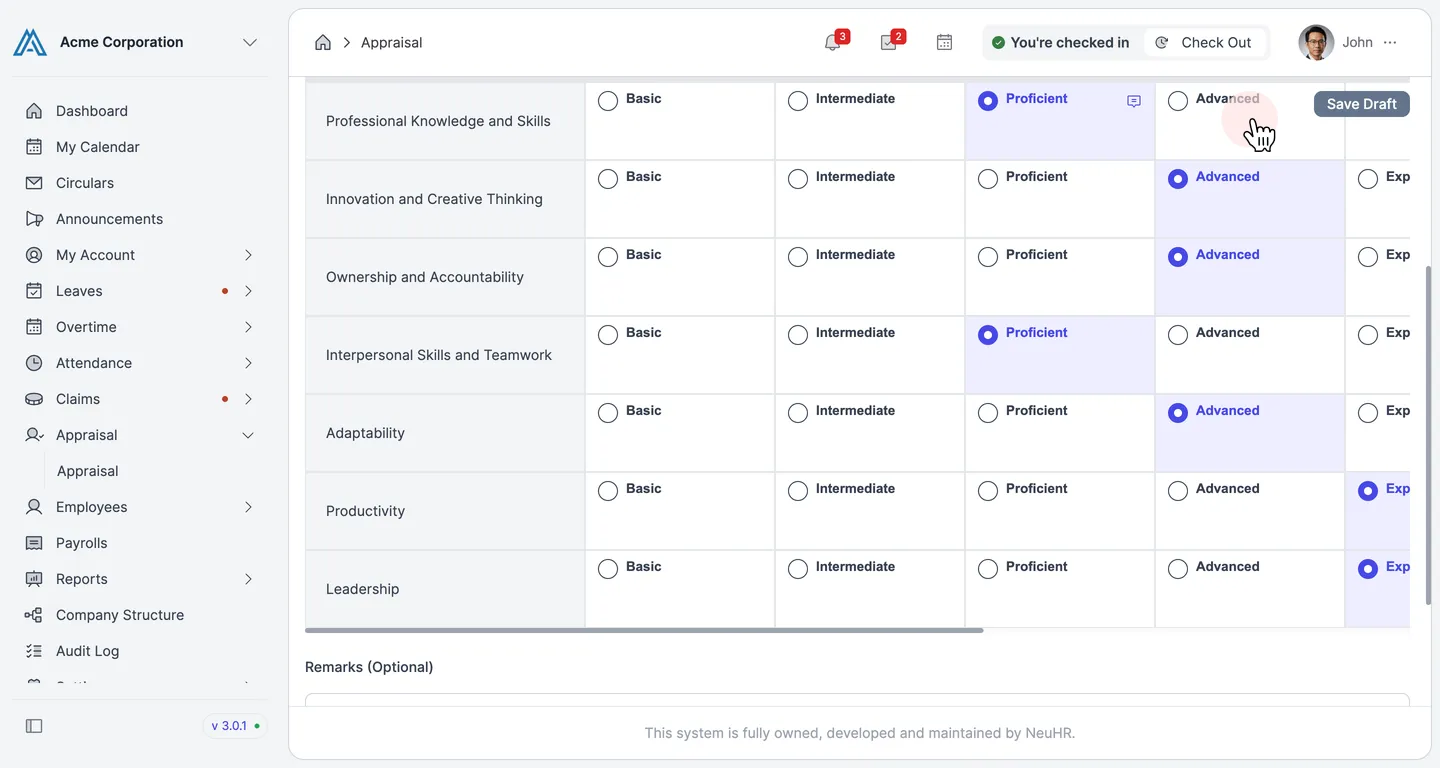Click the Reports chart icon
The image size is (1440, 768).
[34, 579]
